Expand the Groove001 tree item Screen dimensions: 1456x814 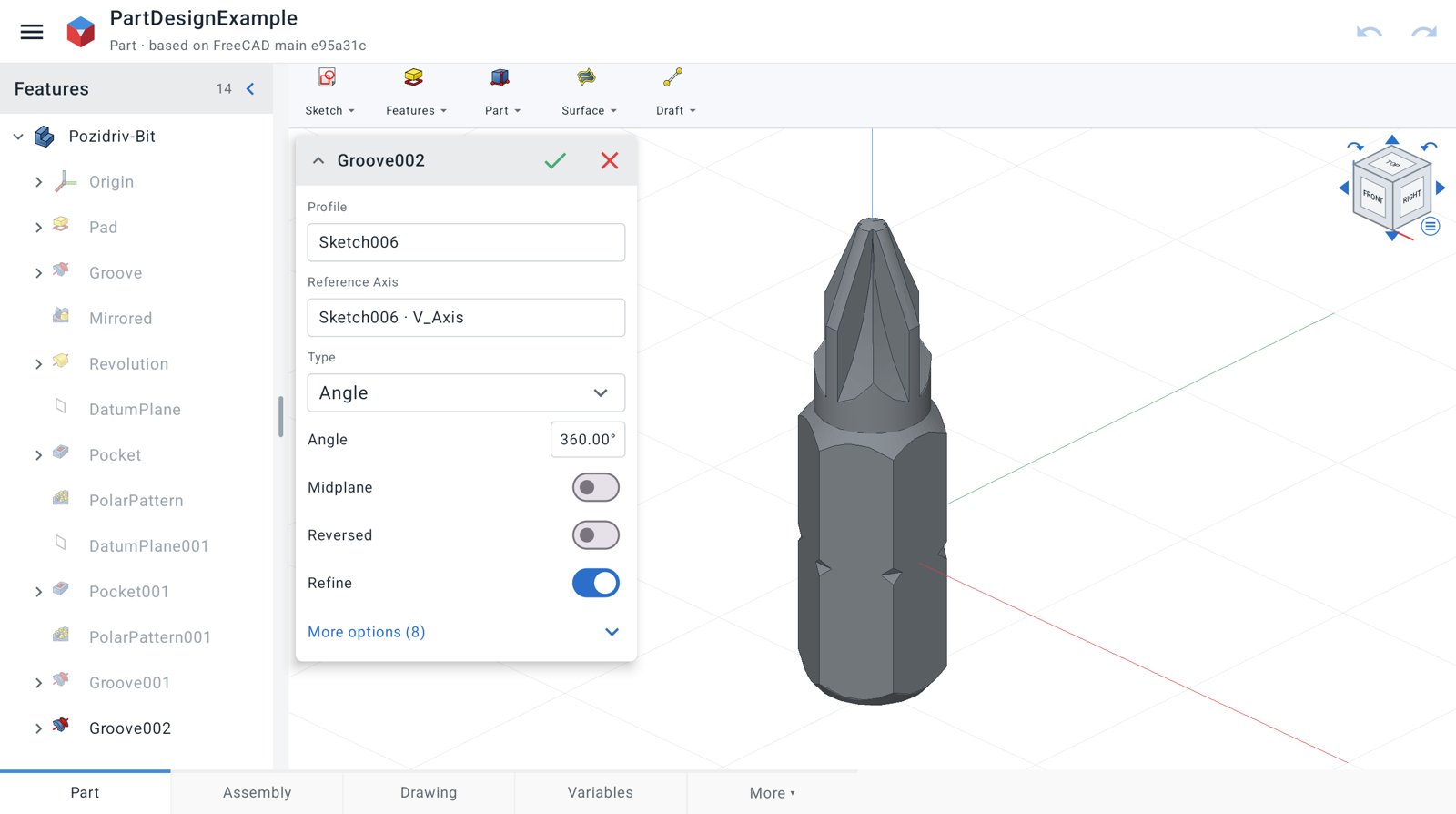(x=38, y=683)
